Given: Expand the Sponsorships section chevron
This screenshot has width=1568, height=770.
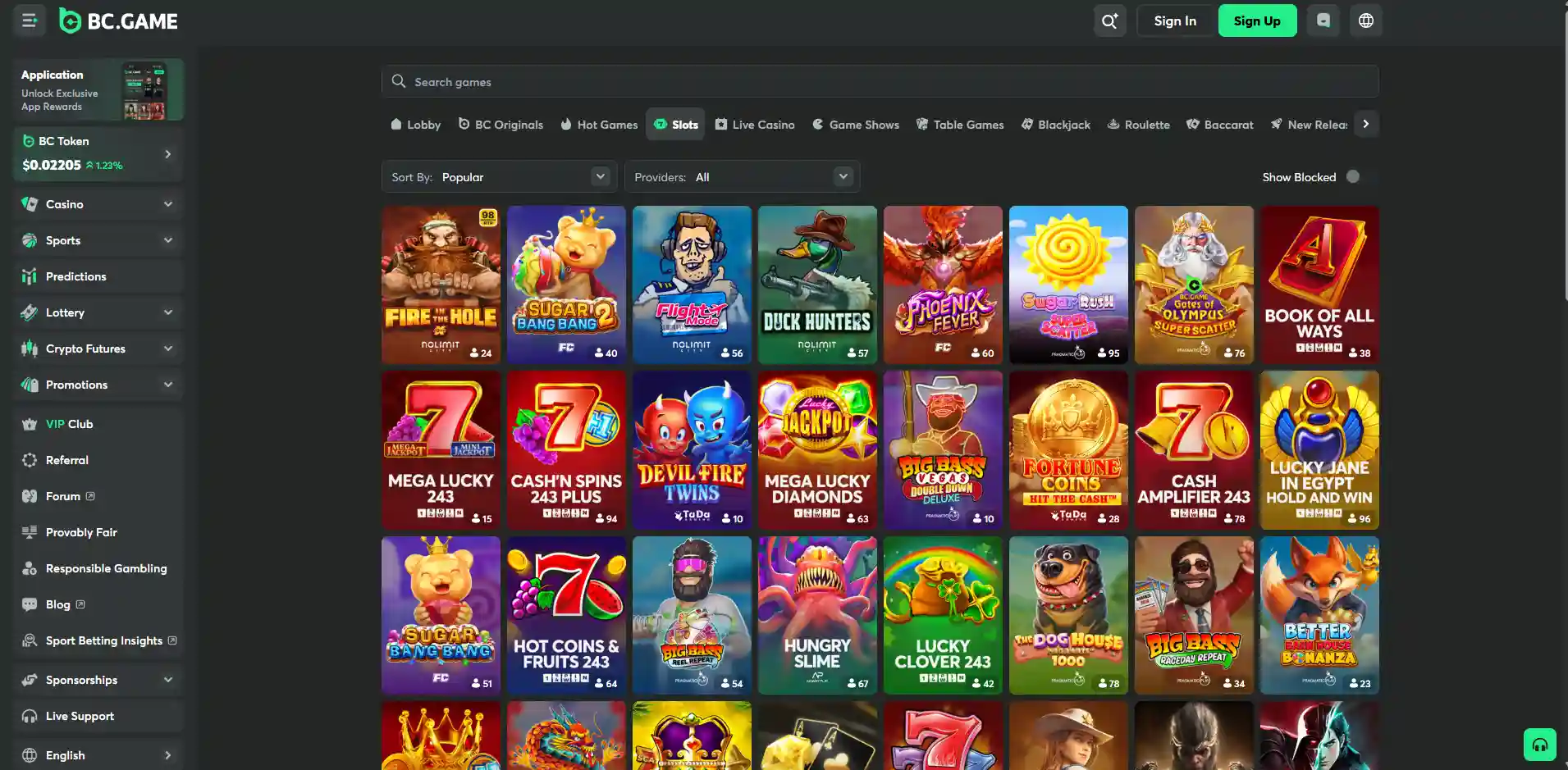Looking at the screenshot, I should coord(168,680).
